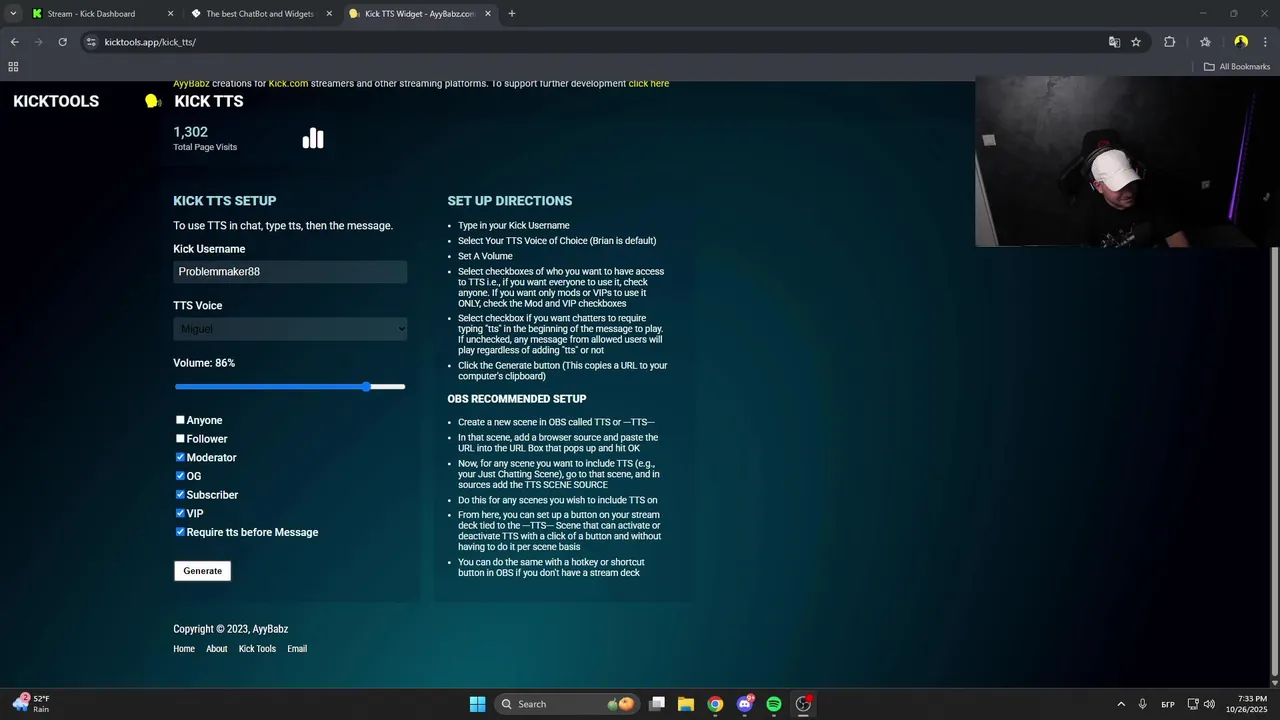Adjust the Volume slider handle
The image size is (1280, 720).
pyautogui.click(x=367, y=386)
